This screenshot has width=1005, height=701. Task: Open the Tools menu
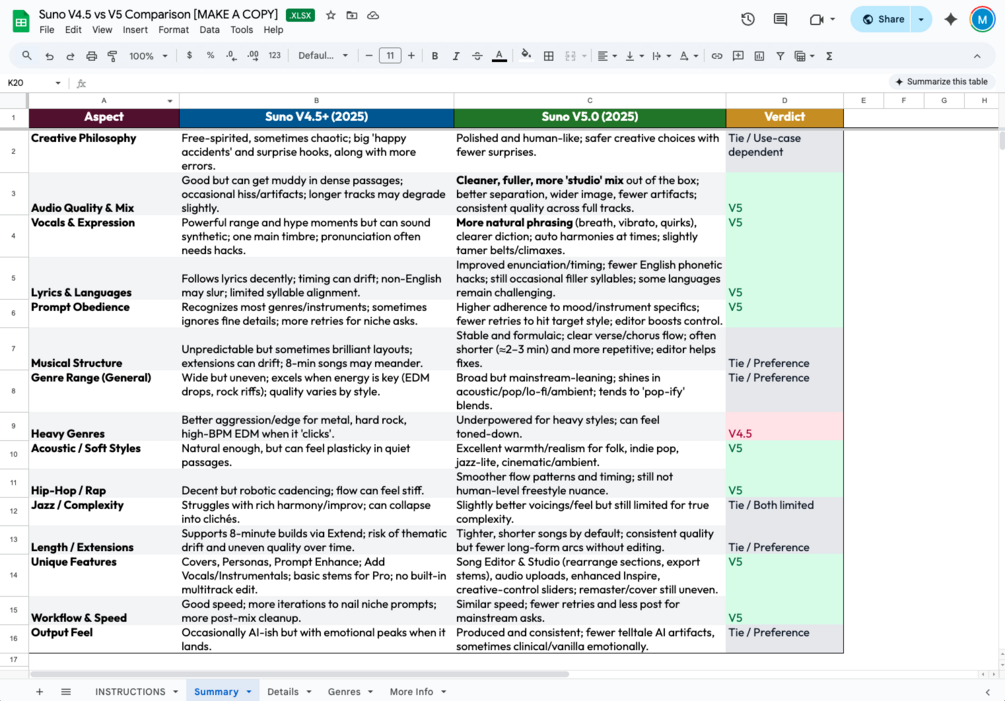241,29
